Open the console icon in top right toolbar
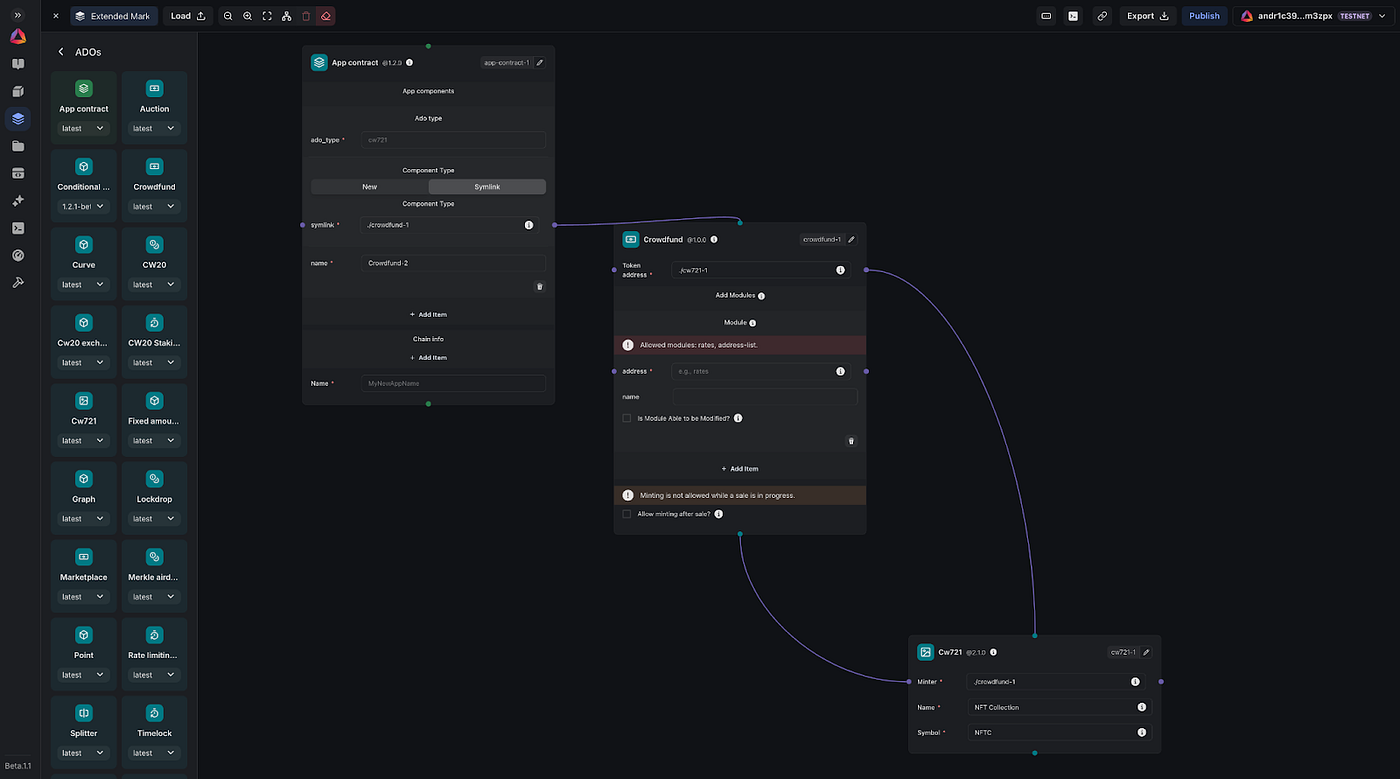 coord(1073,16)
